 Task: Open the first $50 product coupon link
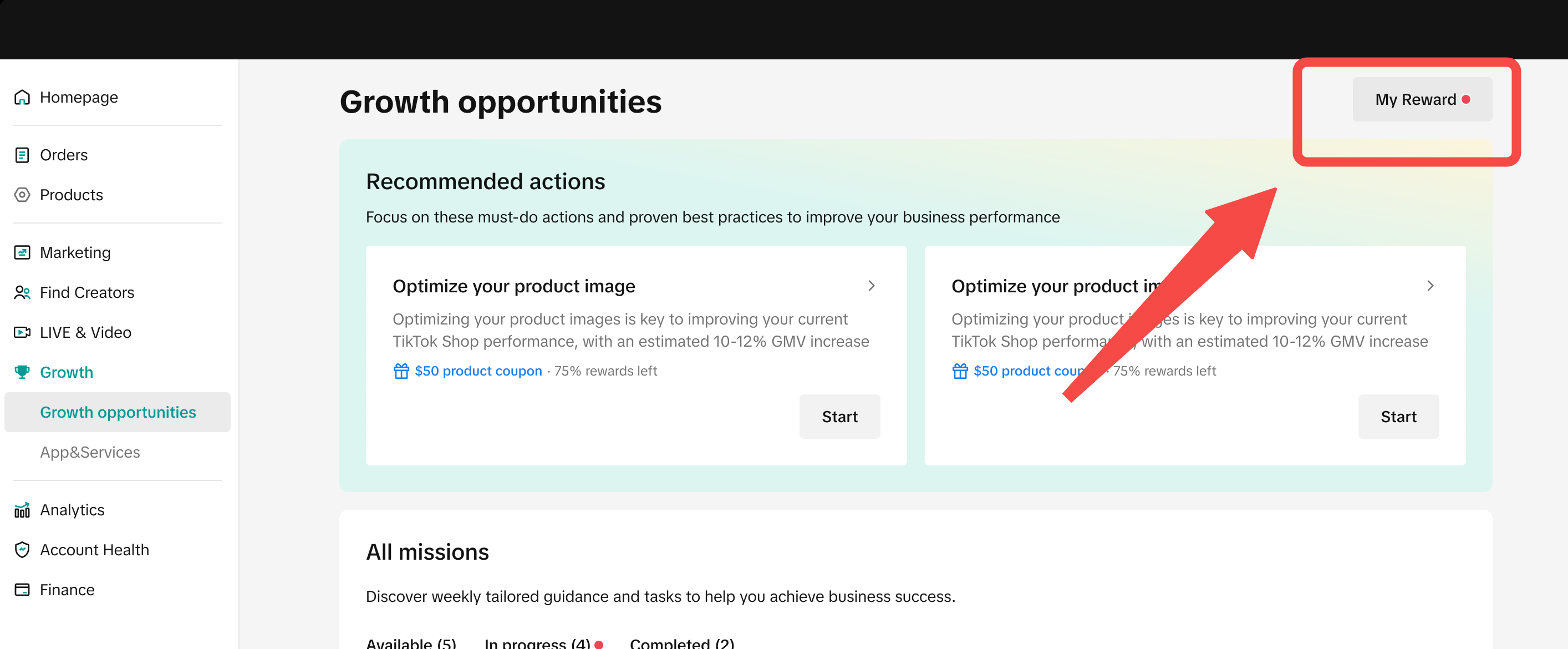[x=478, y=371]
